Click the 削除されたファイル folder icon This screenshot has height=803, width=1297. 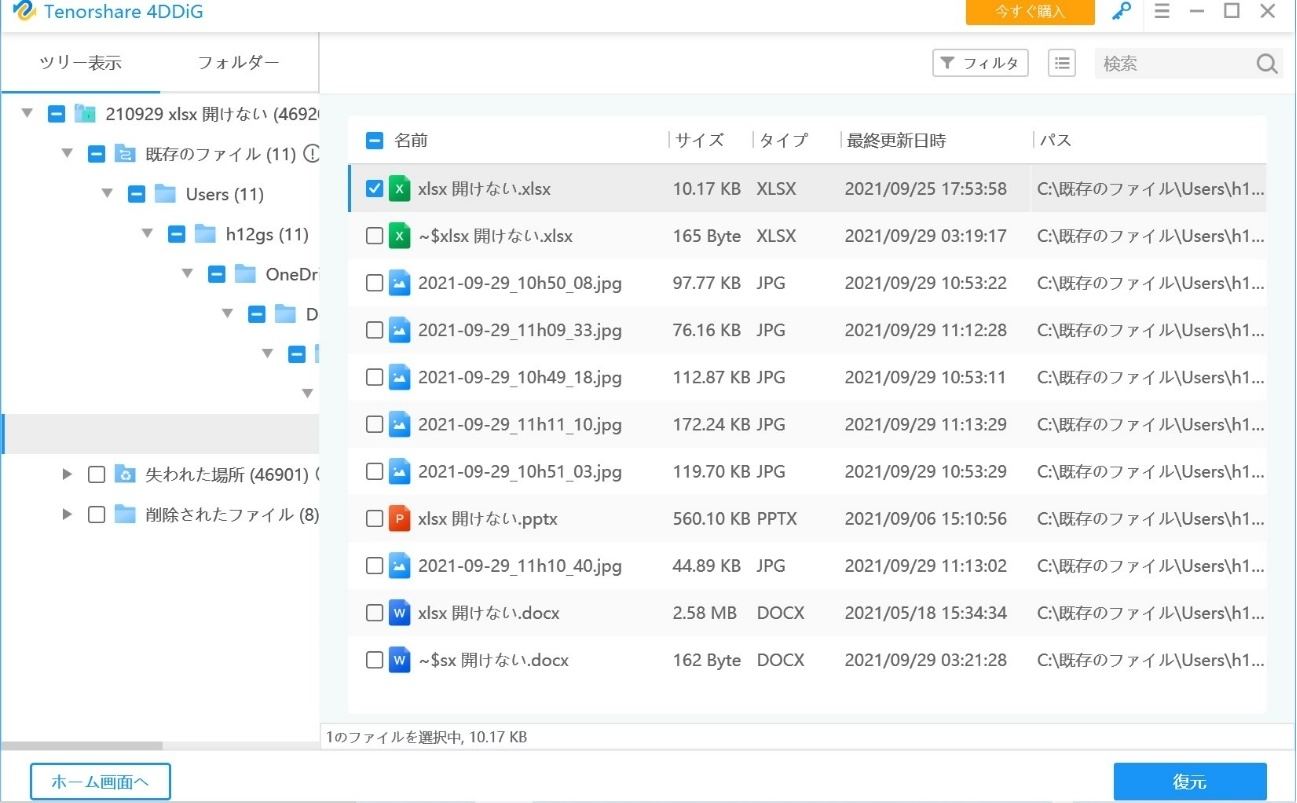click(125, 514)
